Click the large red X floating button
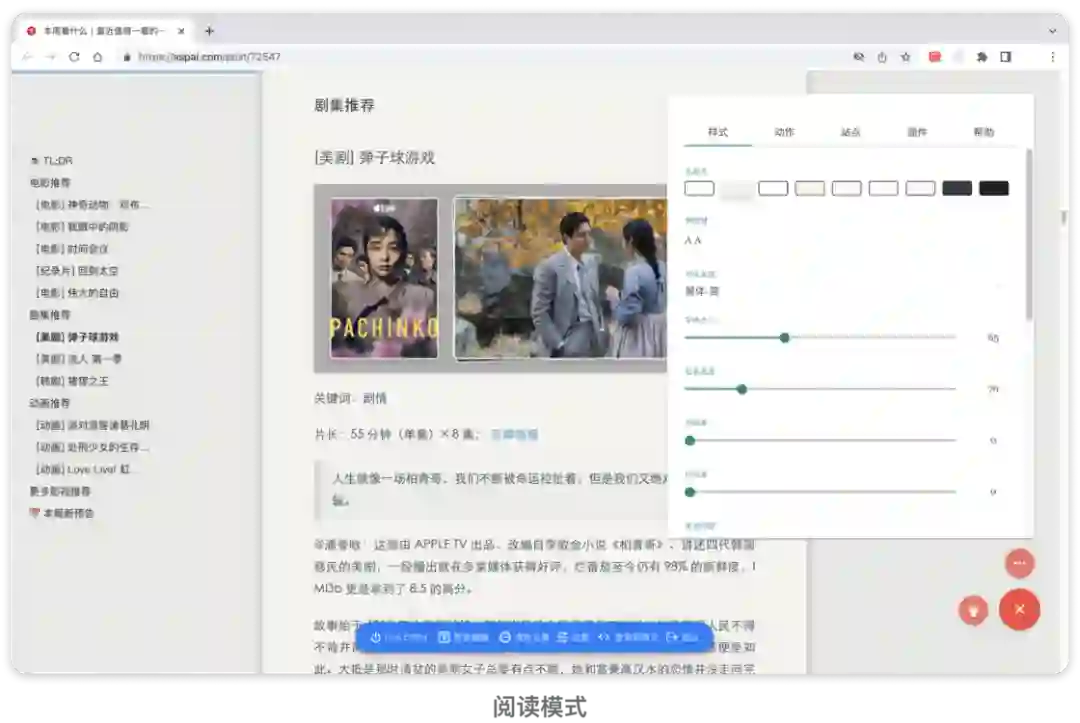Image resolution: width=1080 pixels, height=723 pixels. pyautogui.click(x=1019, y=609)
